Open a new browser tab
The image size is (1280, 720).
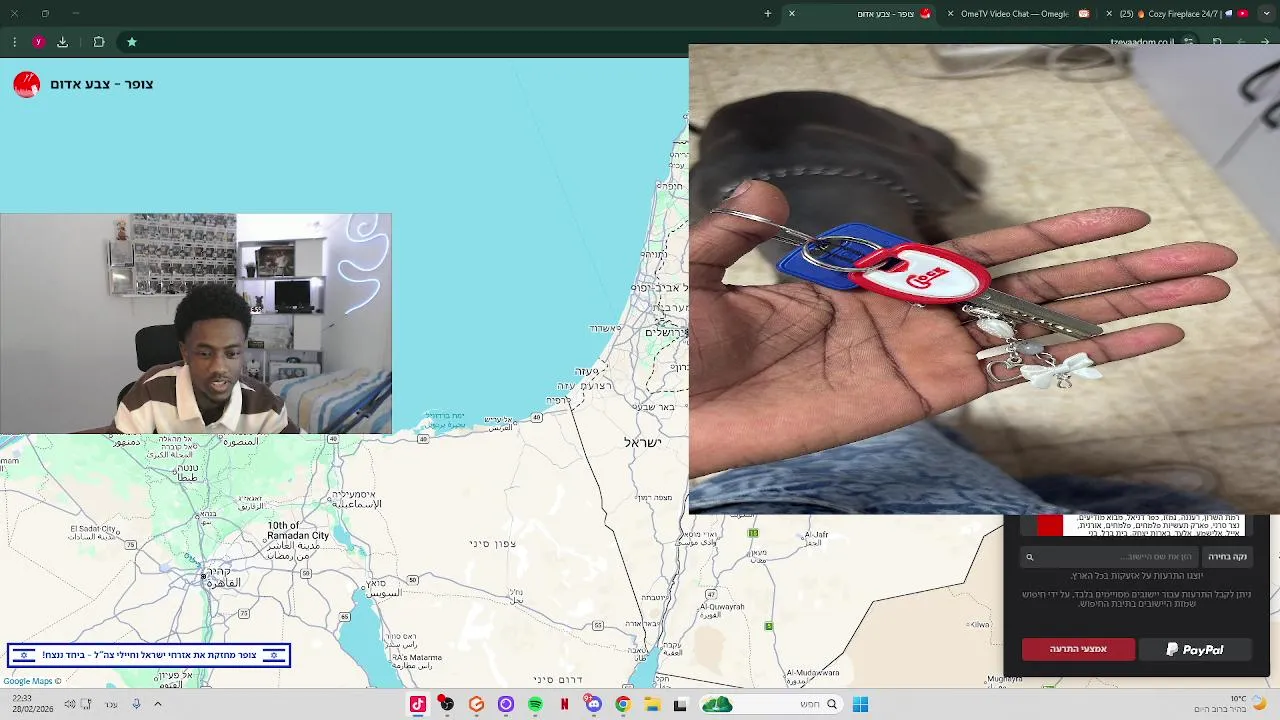768,14
